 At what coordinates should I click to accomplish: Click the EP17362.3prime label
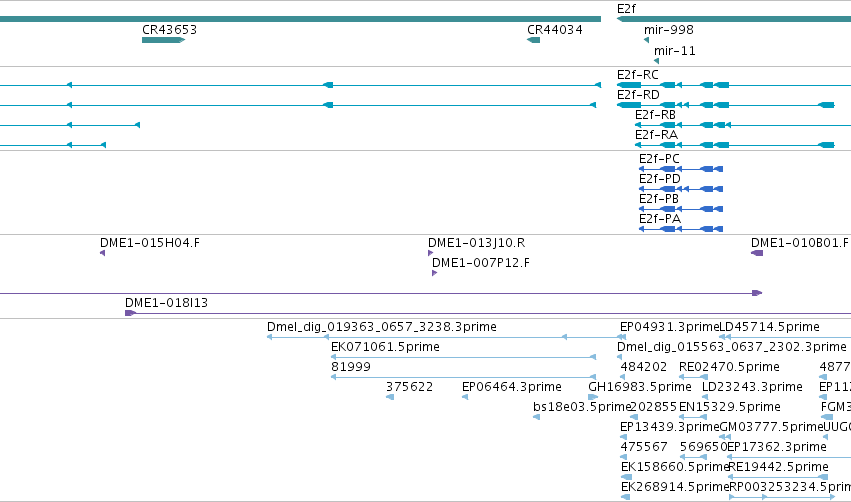point(777,448)
